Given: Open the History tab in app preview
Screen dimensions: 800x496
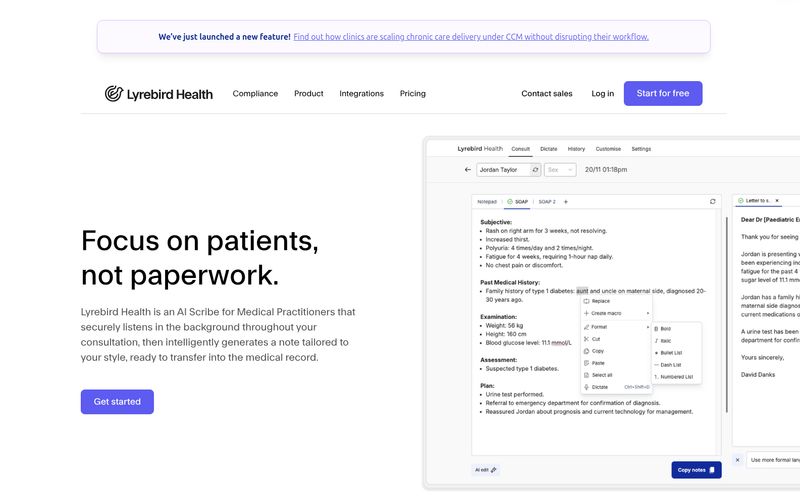Looking at the screenshot, I should (576, 149).
